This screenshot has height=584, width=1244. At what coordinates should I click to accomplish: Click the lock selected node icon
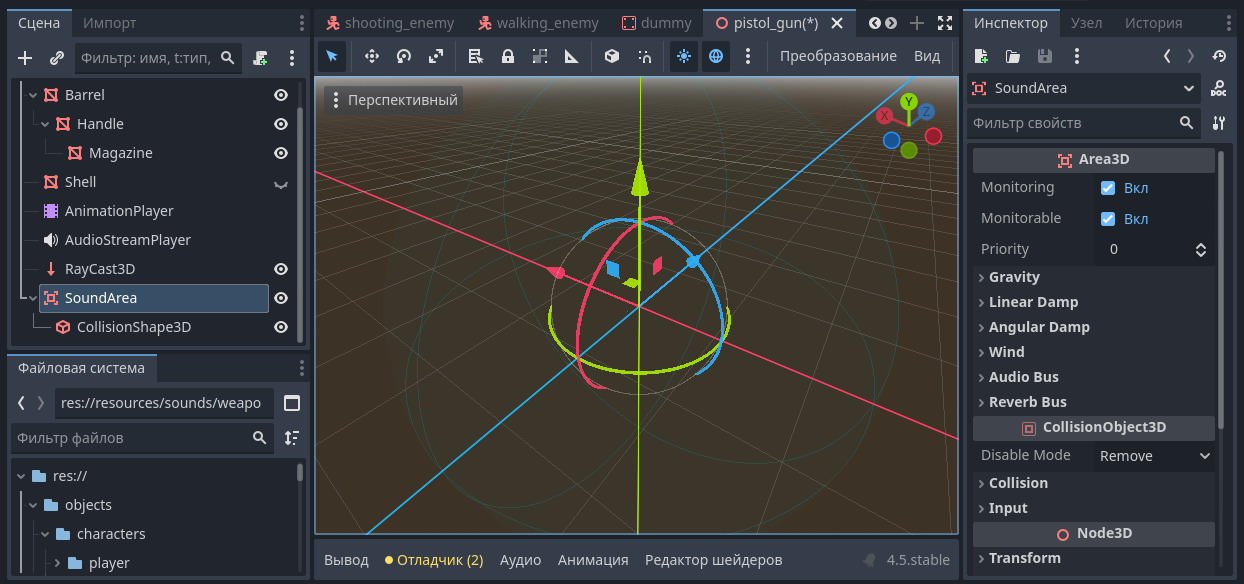click(x=508, y=56)
